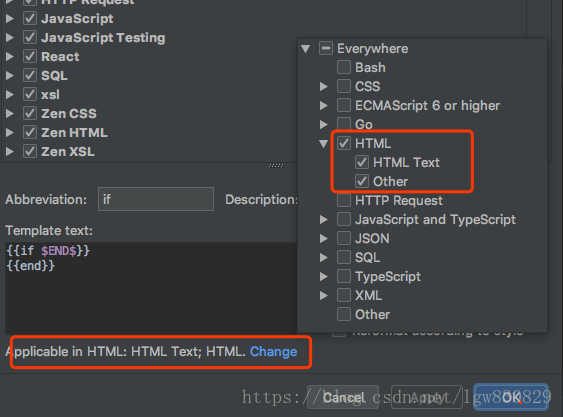563x417 pixels.
Task: Collapse the Everywhere context tree
Action: pyautogui.click(x=306, y=48)
